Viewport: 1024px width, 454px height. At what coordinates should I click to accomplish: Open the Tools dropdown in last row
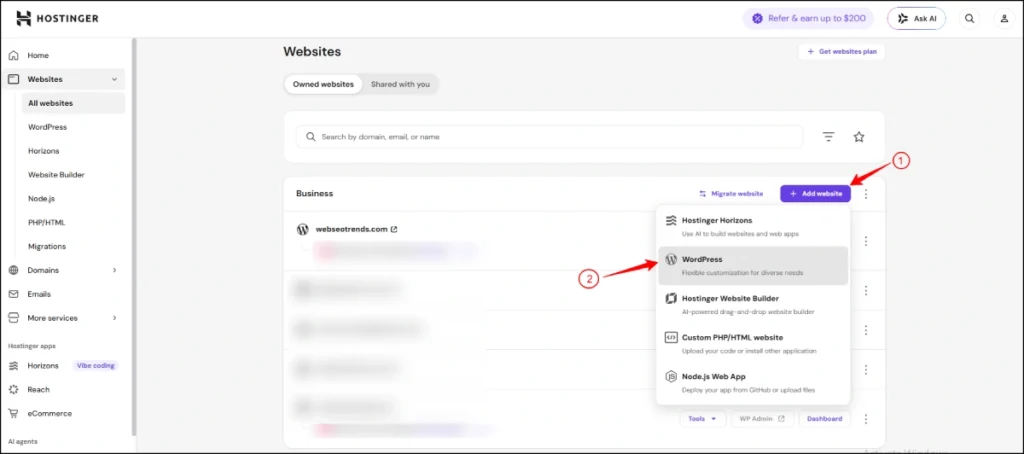pyautogui.click(x=703, y=419)
